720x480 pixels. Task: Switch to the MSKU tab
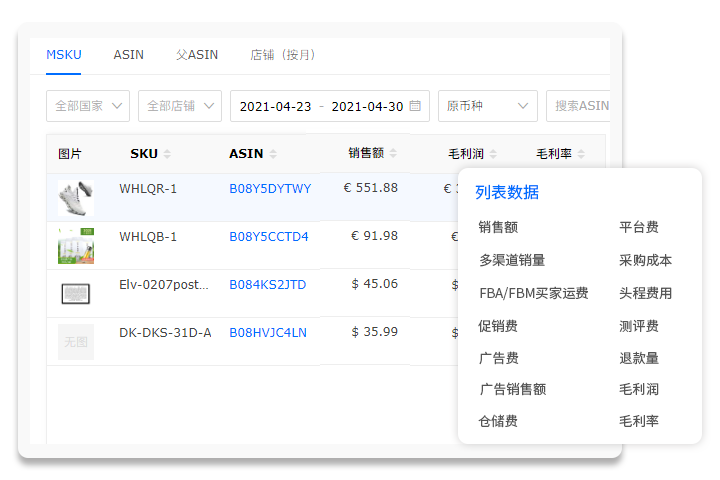point(64,54)
